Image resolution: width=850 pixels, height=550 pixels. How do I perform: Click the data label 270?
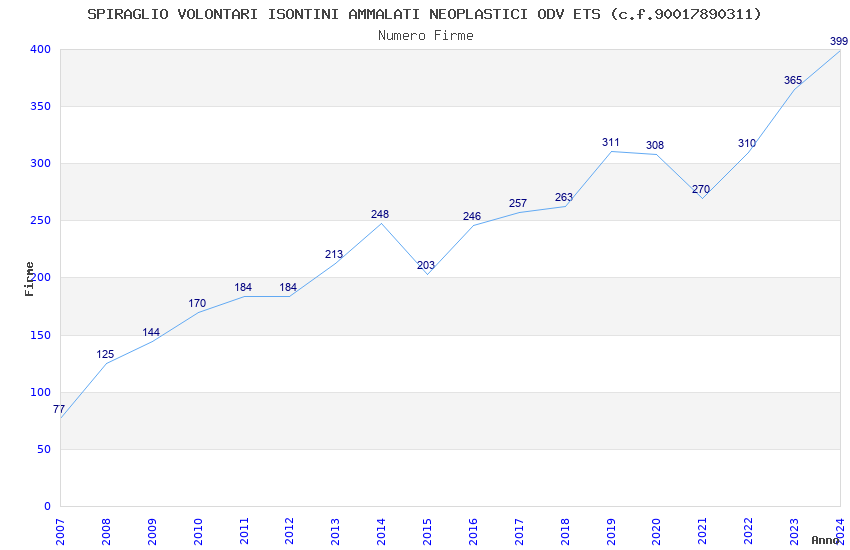point(701,189)
